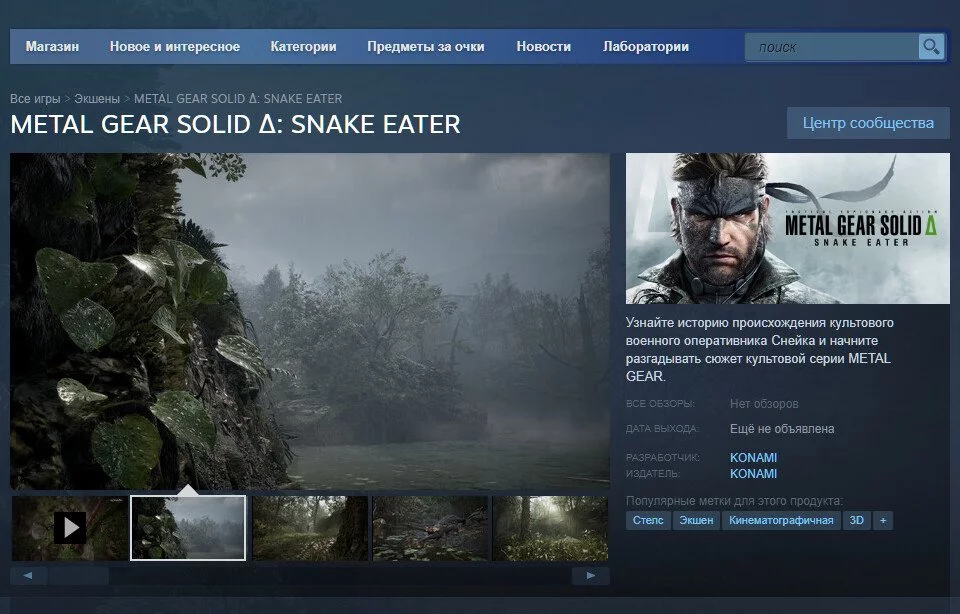Play the trailer video thumbnail
The height and width of the screenshot is (614, 960).
(x=70, y=528)
